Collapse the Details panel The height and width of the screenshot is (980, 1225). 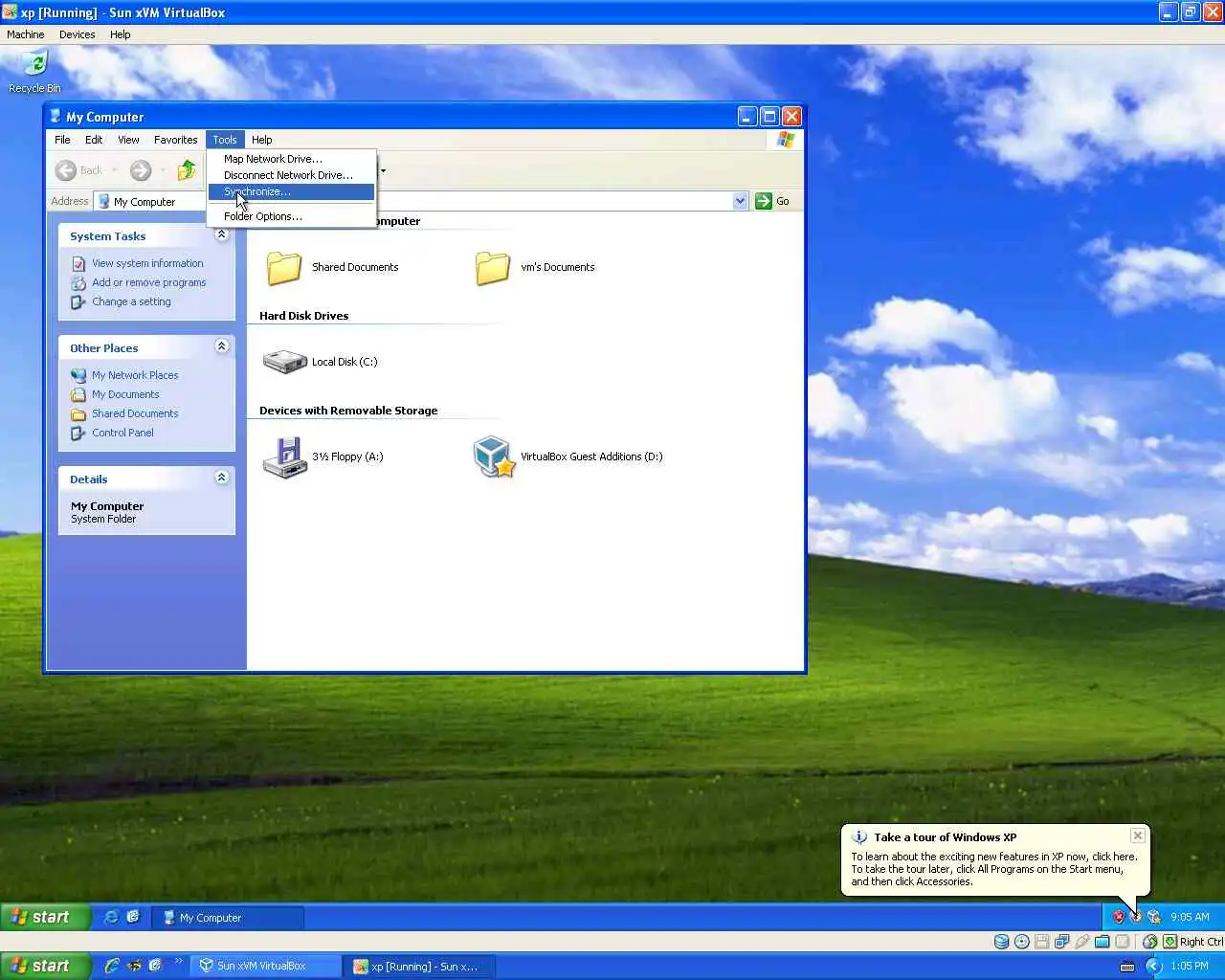221,478
